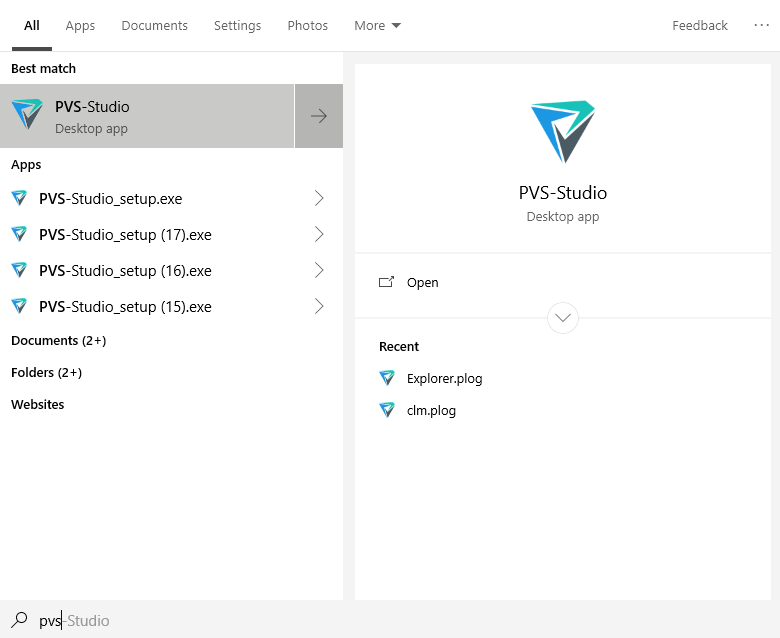Click the search magnifier icon
780x638 pixels.
(x=19, y=620)
